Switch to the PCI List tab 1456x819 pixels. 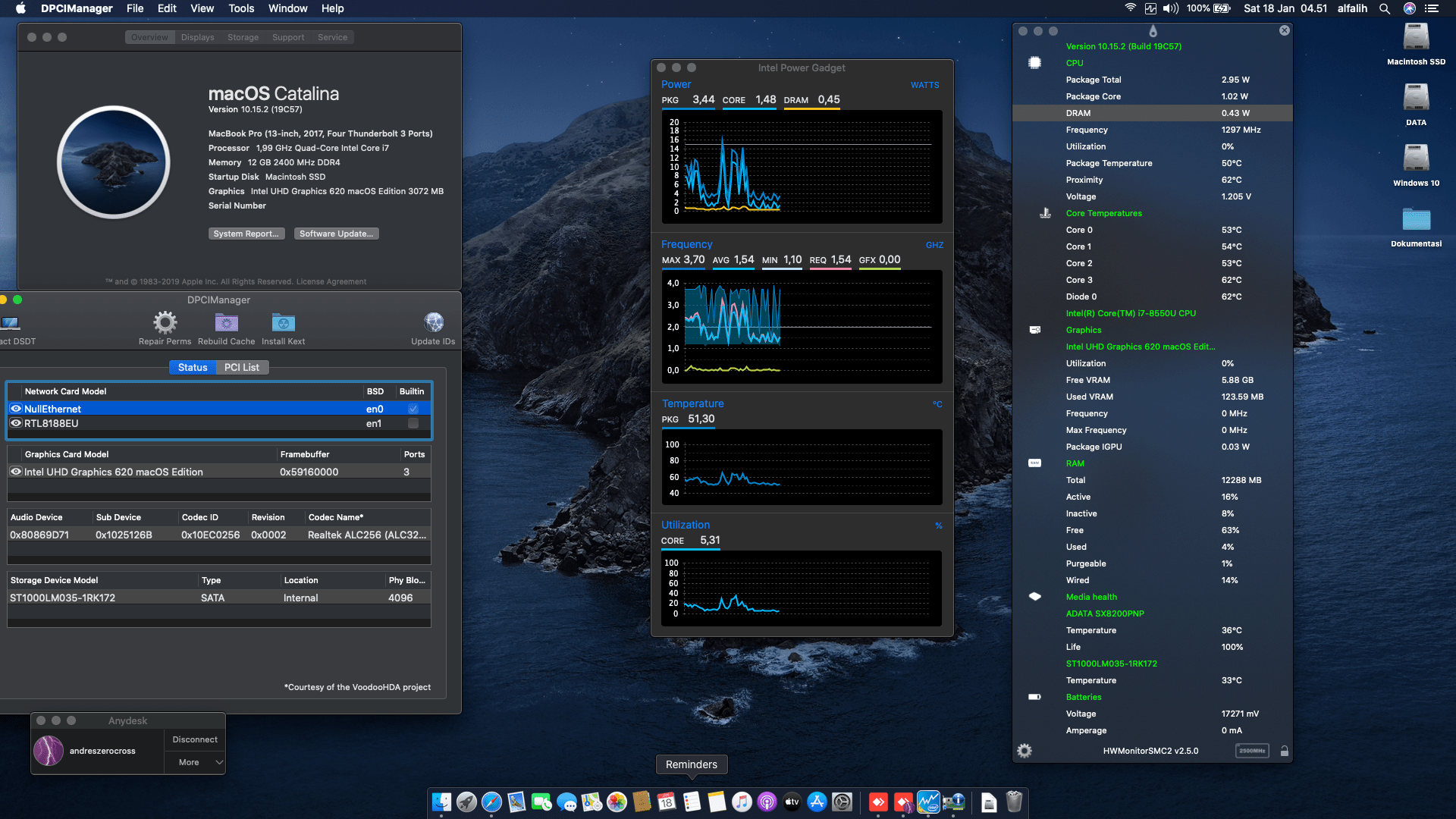tap(242, 367)
